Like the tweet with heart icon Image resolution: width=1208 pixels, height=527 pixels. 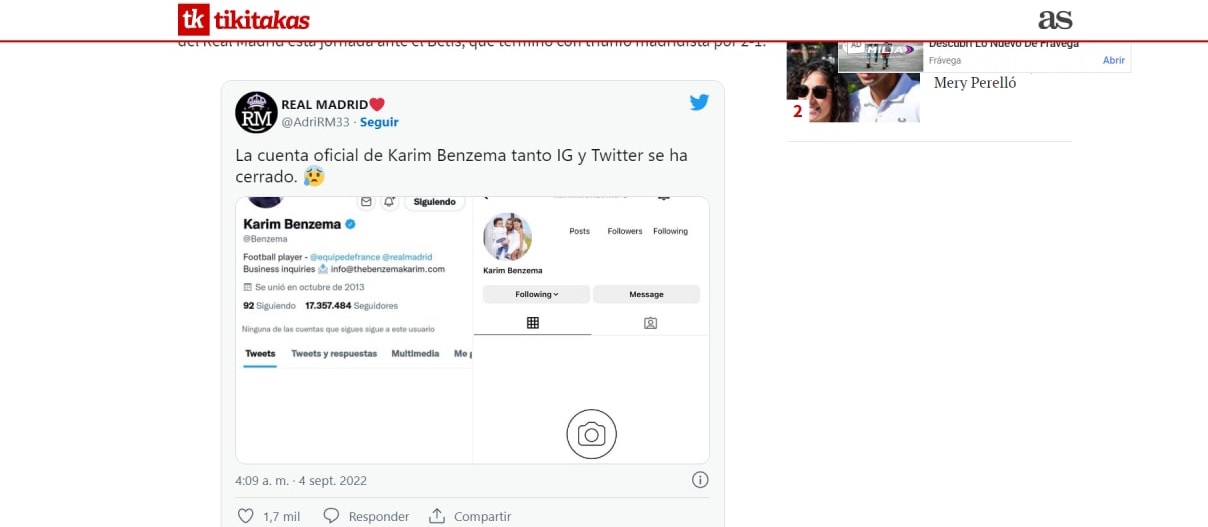(245, 516)
